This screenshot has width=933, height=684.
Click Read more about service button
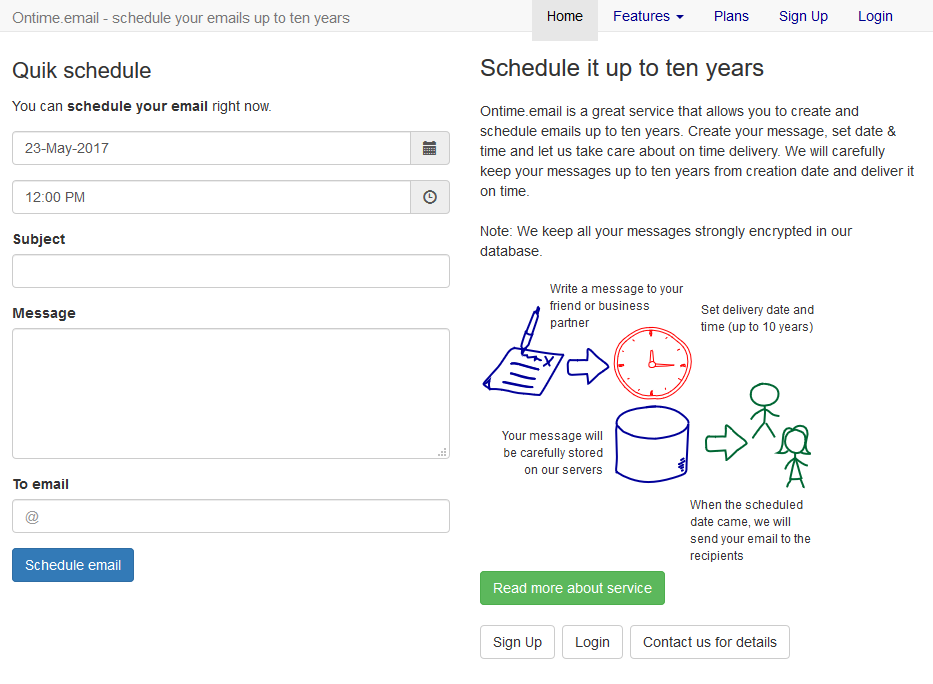point(572,588)
